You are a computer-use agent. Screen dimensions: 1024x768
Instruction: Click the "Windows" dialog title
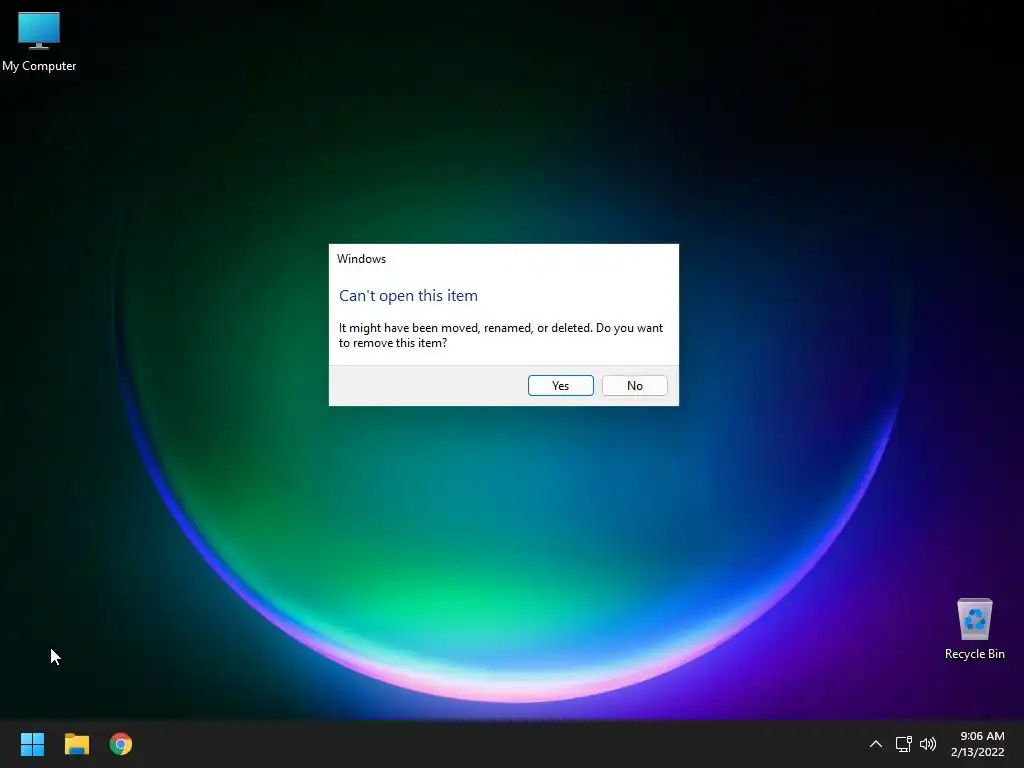361,259
